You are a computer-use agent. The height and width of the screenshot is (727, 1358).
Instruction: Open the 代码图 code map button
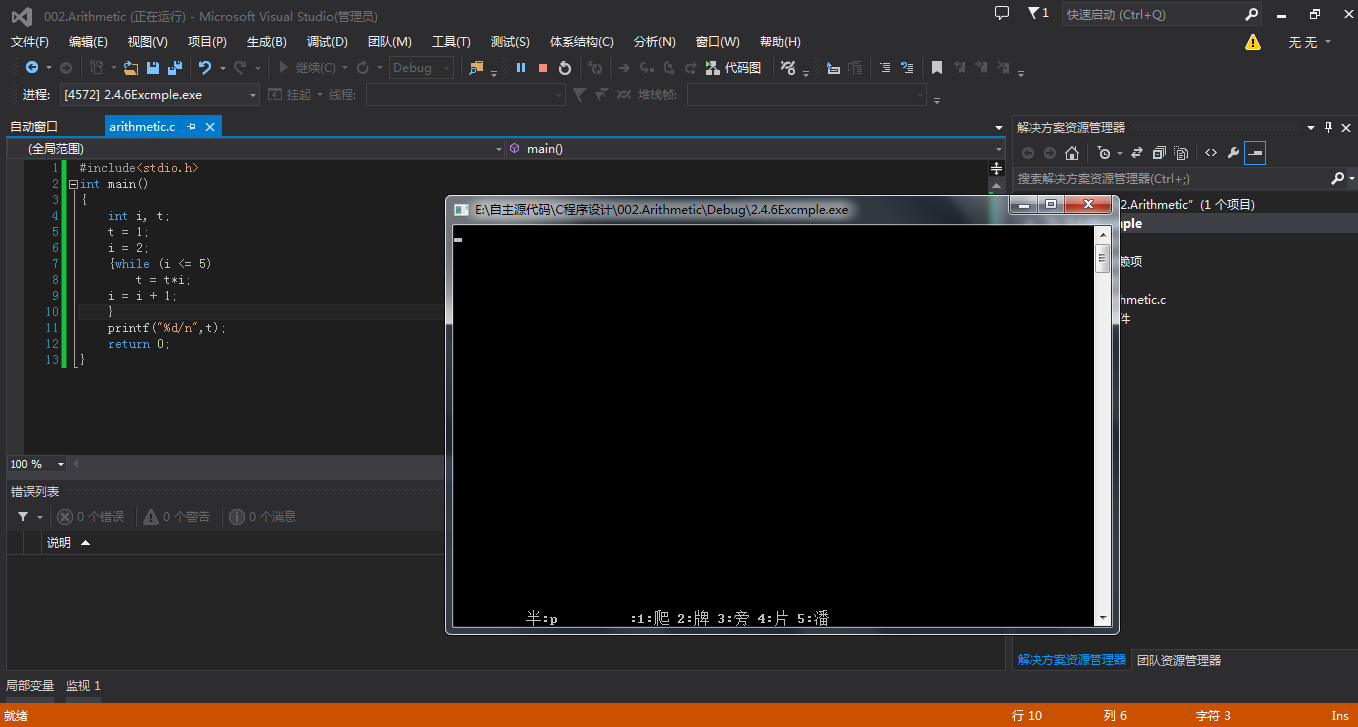(733, 68)
